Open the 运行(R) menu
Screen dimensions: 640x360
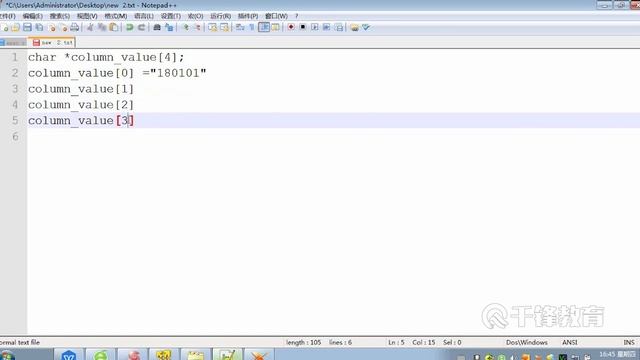(x=220, y=16)
